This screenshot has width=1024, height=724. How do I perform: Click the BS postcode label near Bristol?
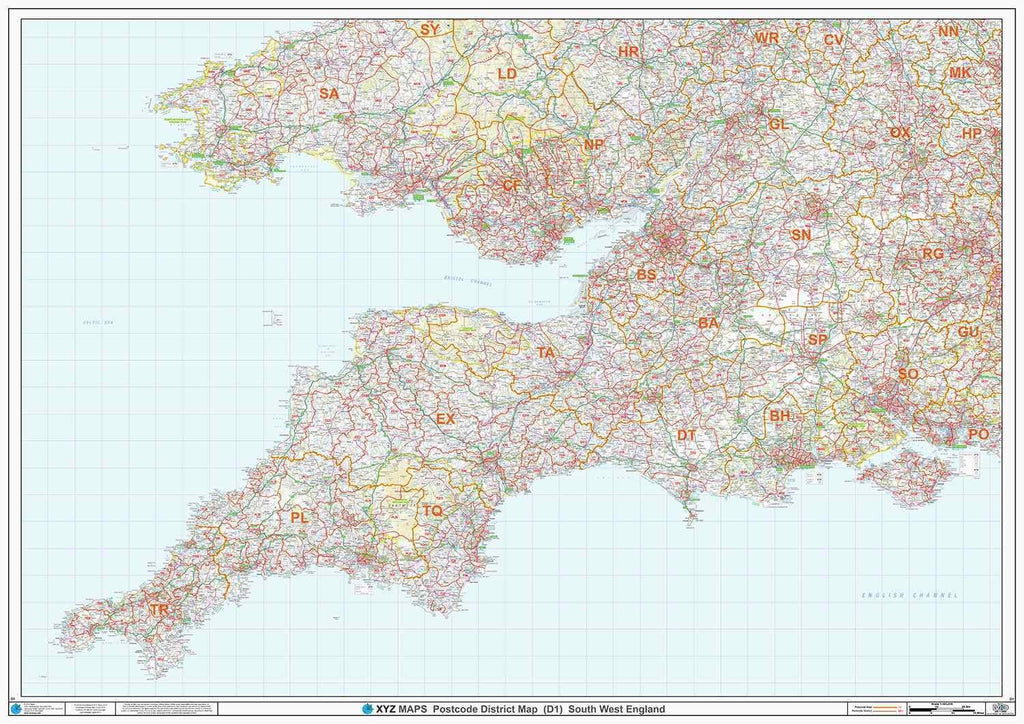tap(647, 274)
